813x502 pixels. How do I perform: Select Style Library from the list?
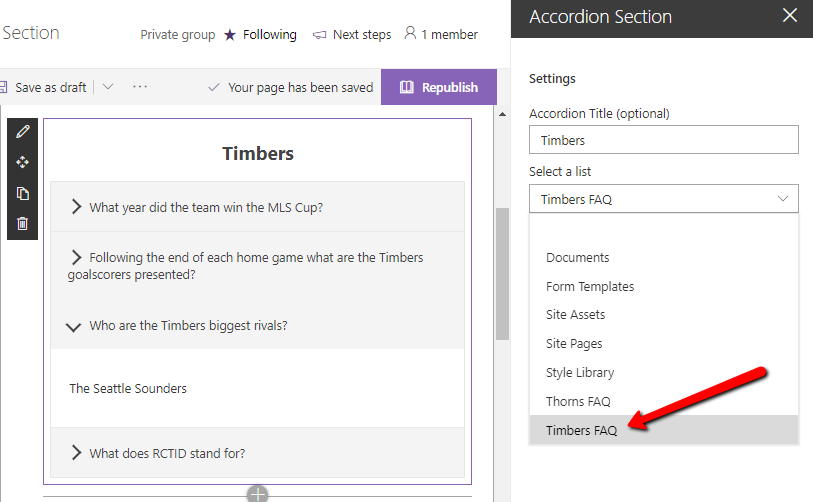point(664,372)
